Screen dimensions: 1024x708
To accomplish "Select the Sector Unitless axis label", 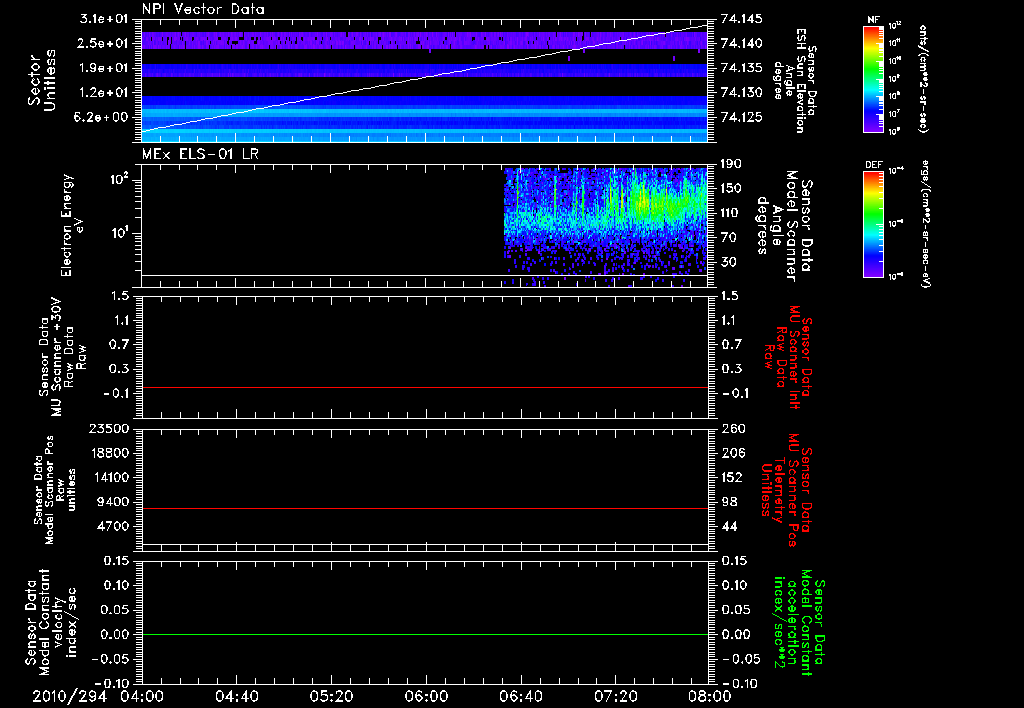I will [x=42, y=78].
